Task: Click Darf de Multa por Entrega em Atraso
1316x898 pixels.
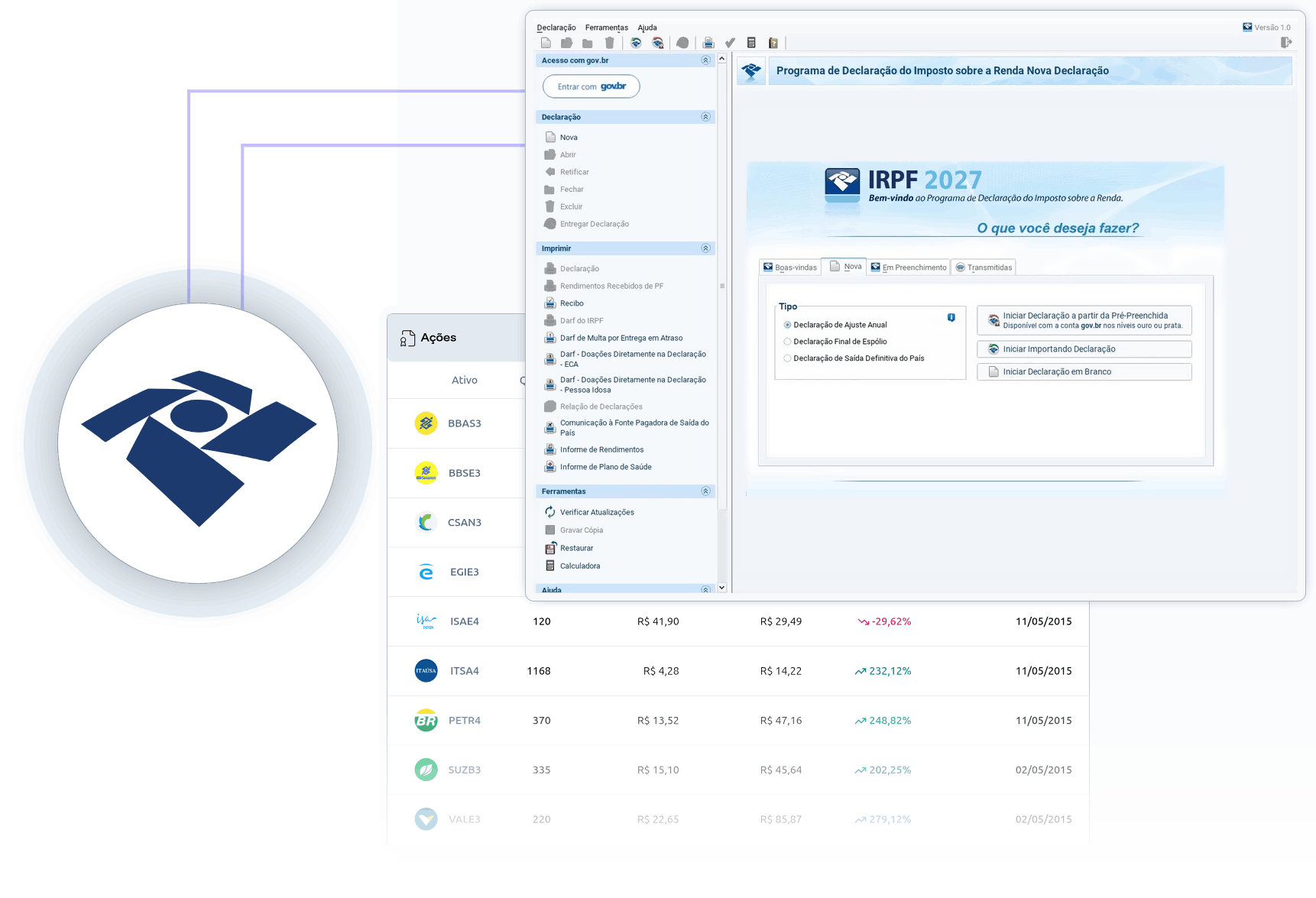Action: coord(614,338)
